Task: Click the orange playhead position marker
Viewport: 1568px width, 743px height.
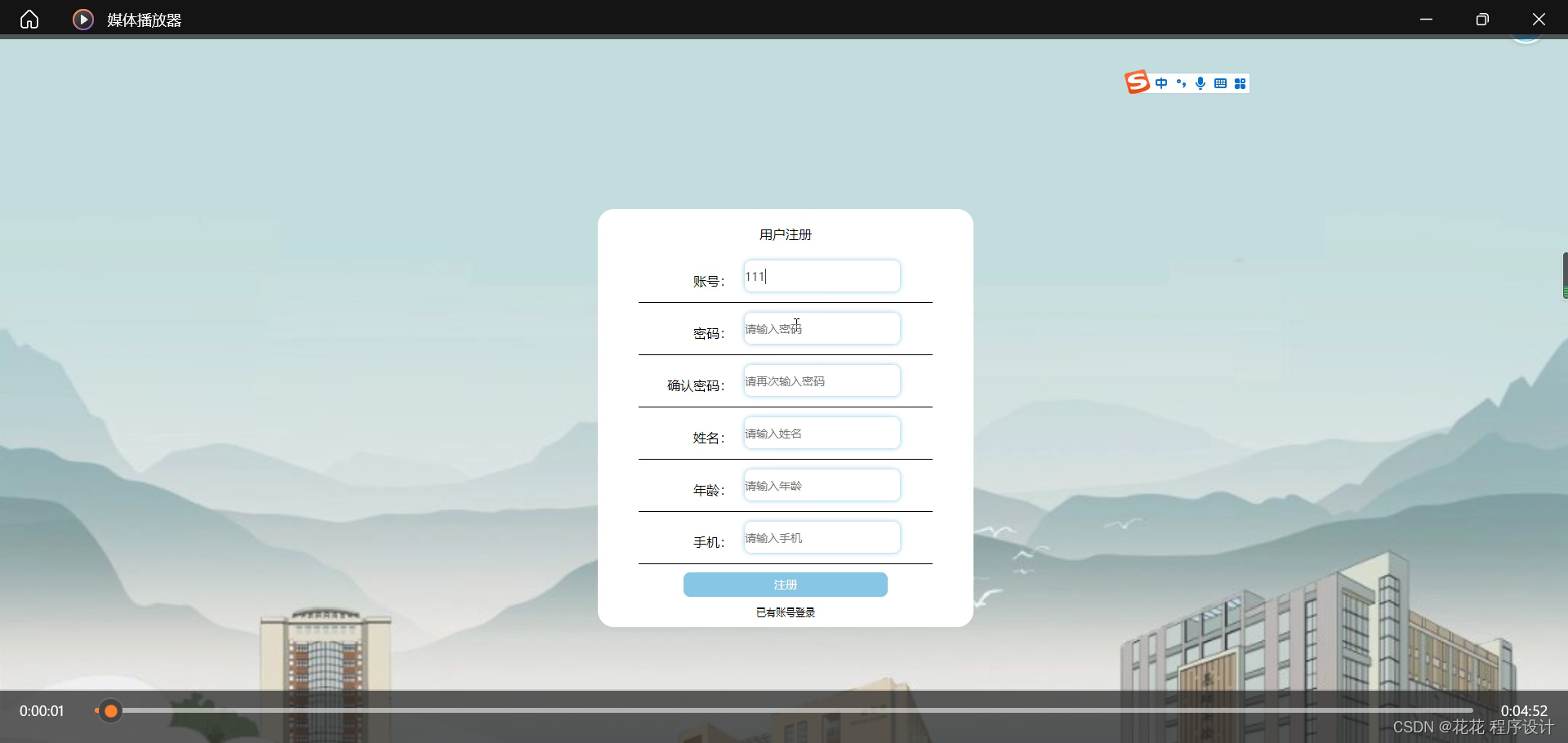Action: tap(110, 710)
